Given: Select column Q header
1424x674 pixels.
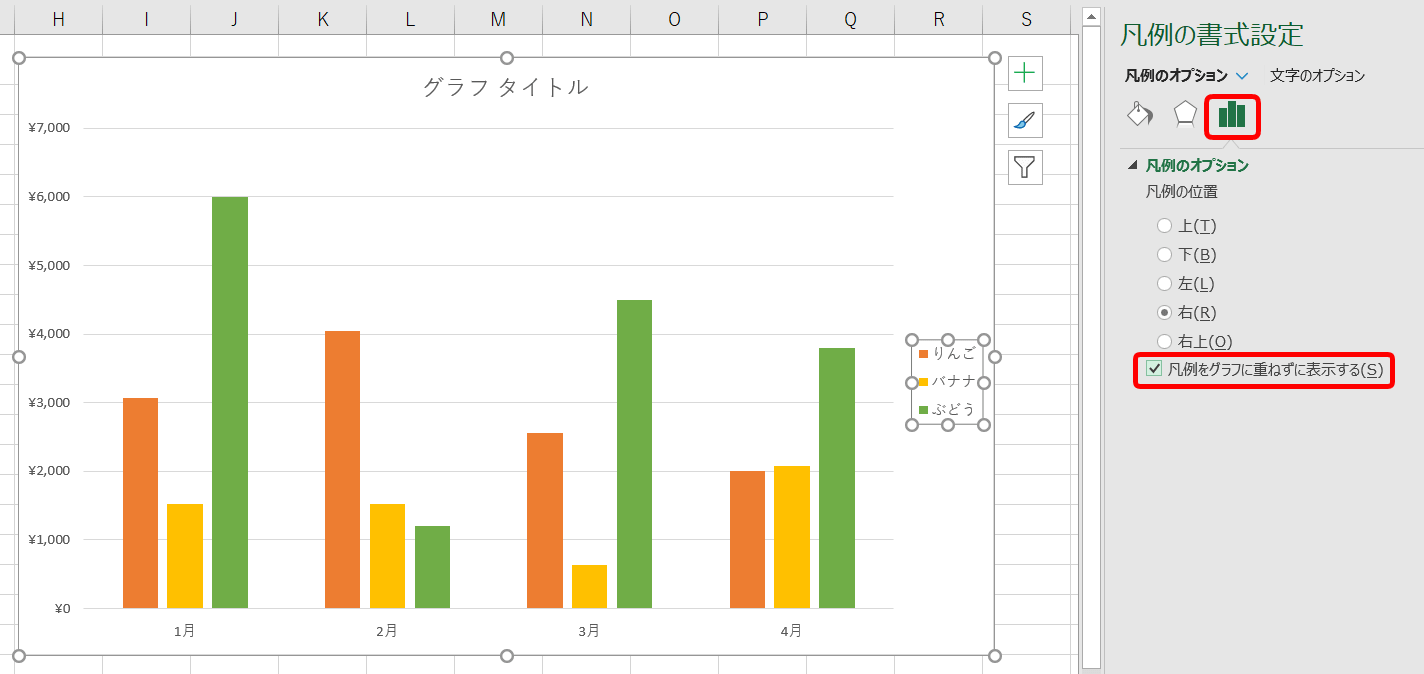Looking at the screenshot, I should 850,19.
